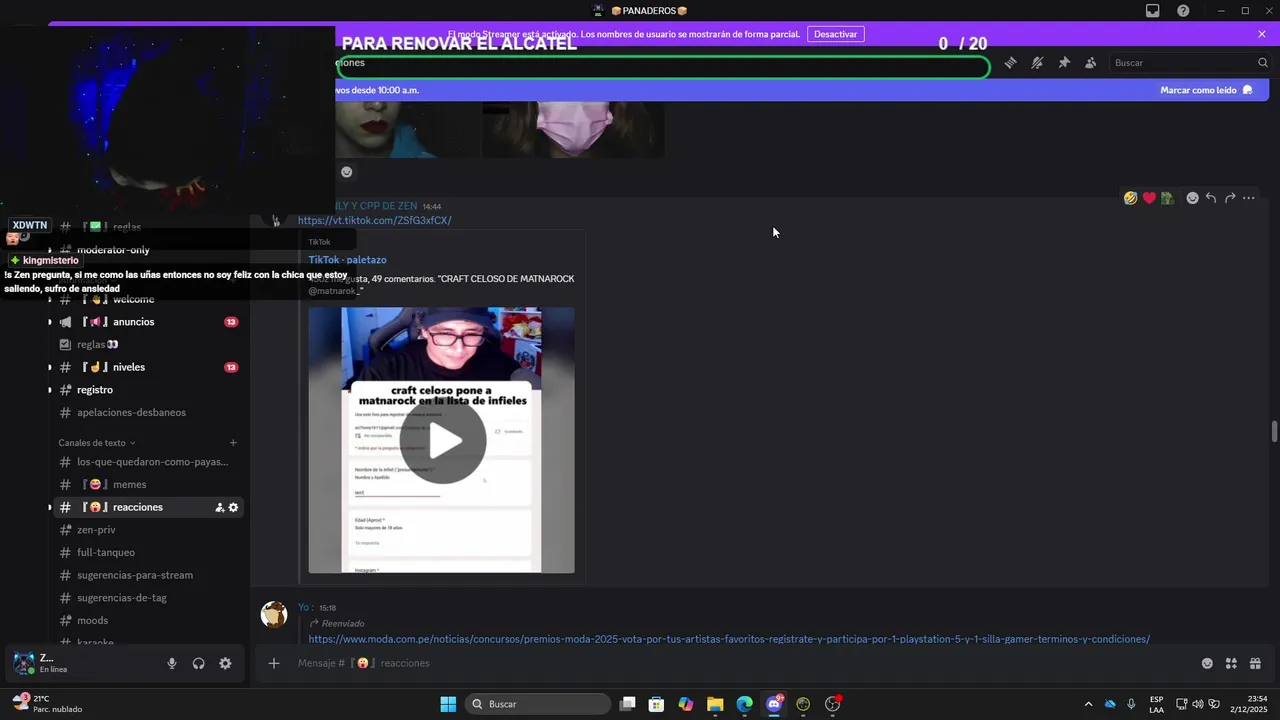
Task: Open the registro channel
Action: pyautogui.click(x=95, y=390)
